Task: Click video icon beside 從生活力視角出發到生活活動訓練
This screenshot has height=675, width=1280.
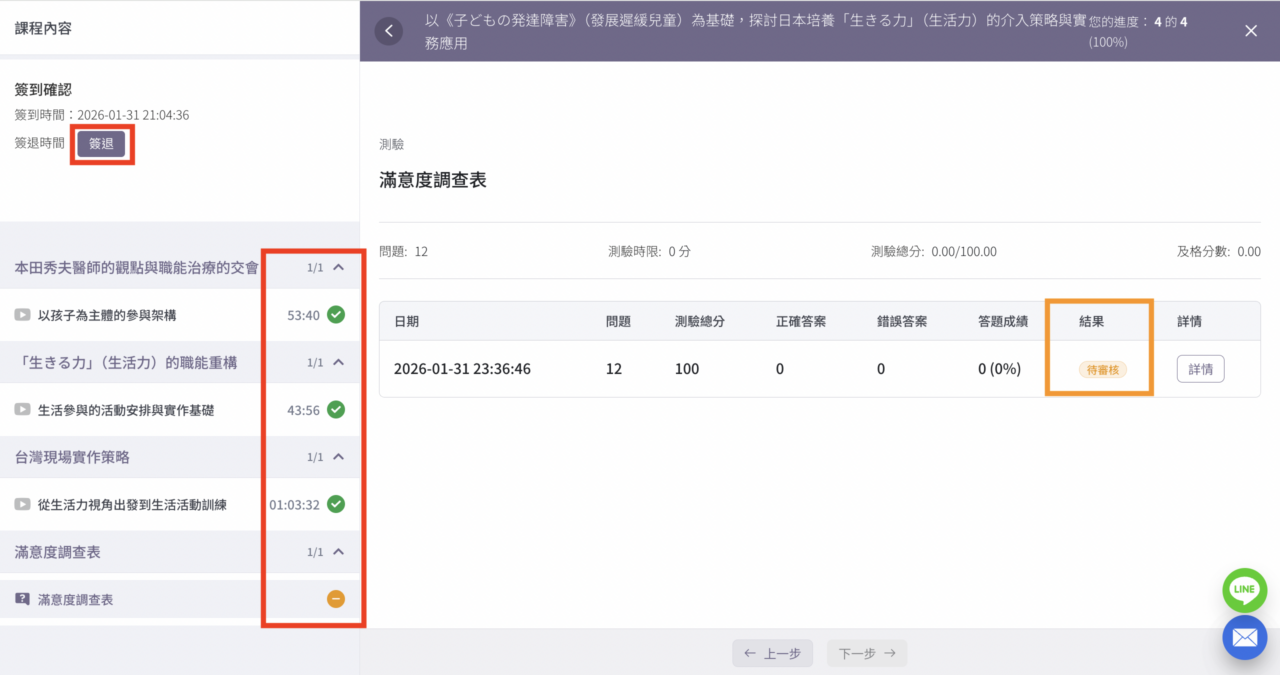Action: click(x=22, y=505)
